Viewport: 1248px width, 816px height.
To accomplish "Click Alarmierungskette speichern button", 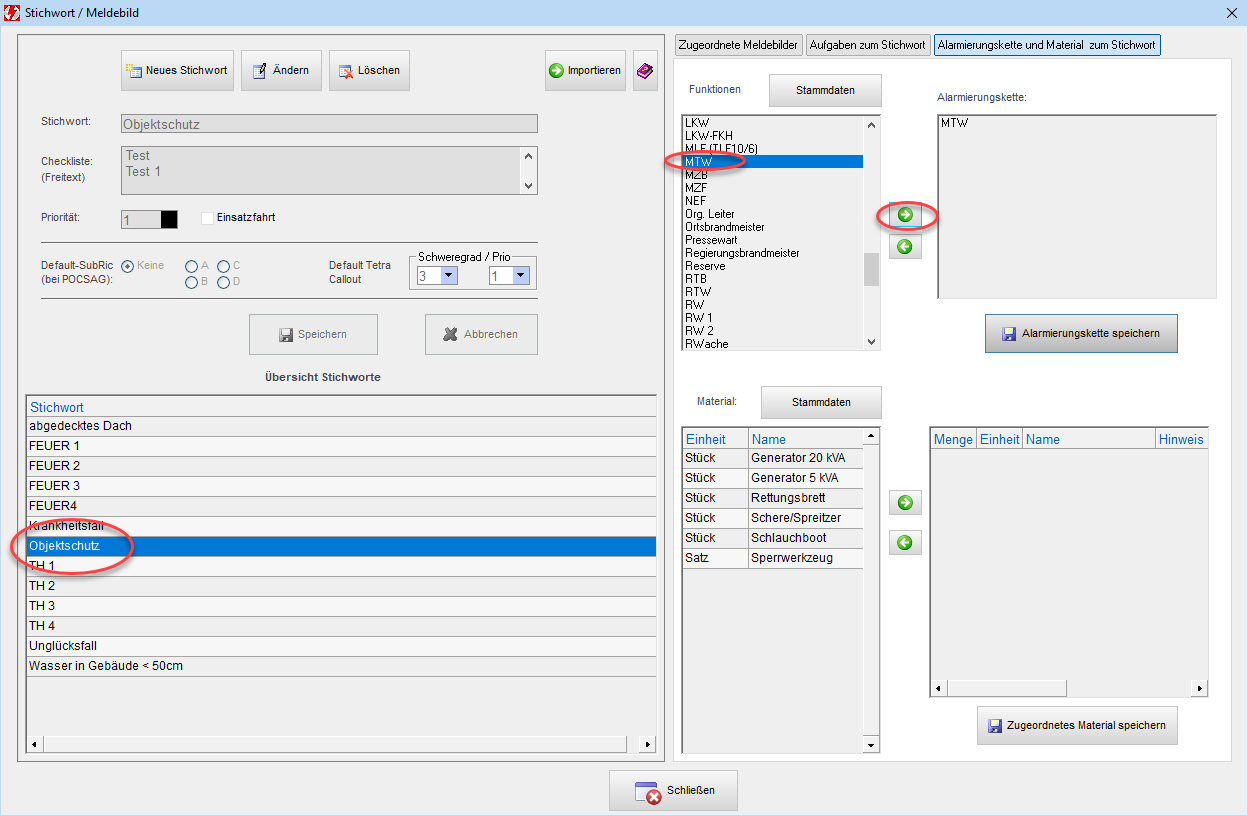I will point(1081,333).
